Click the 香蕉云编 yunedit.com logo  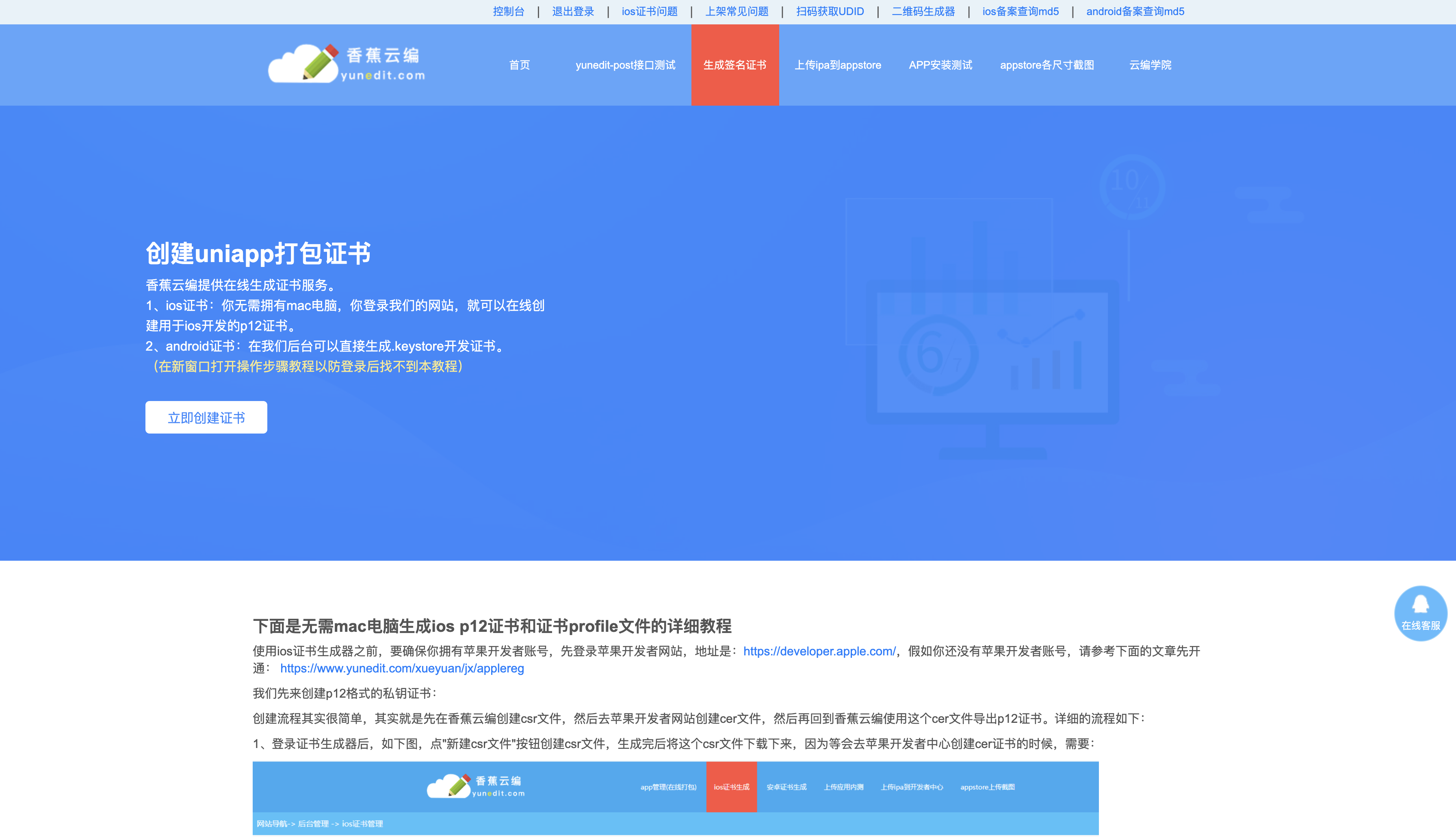tap(347, 64)
